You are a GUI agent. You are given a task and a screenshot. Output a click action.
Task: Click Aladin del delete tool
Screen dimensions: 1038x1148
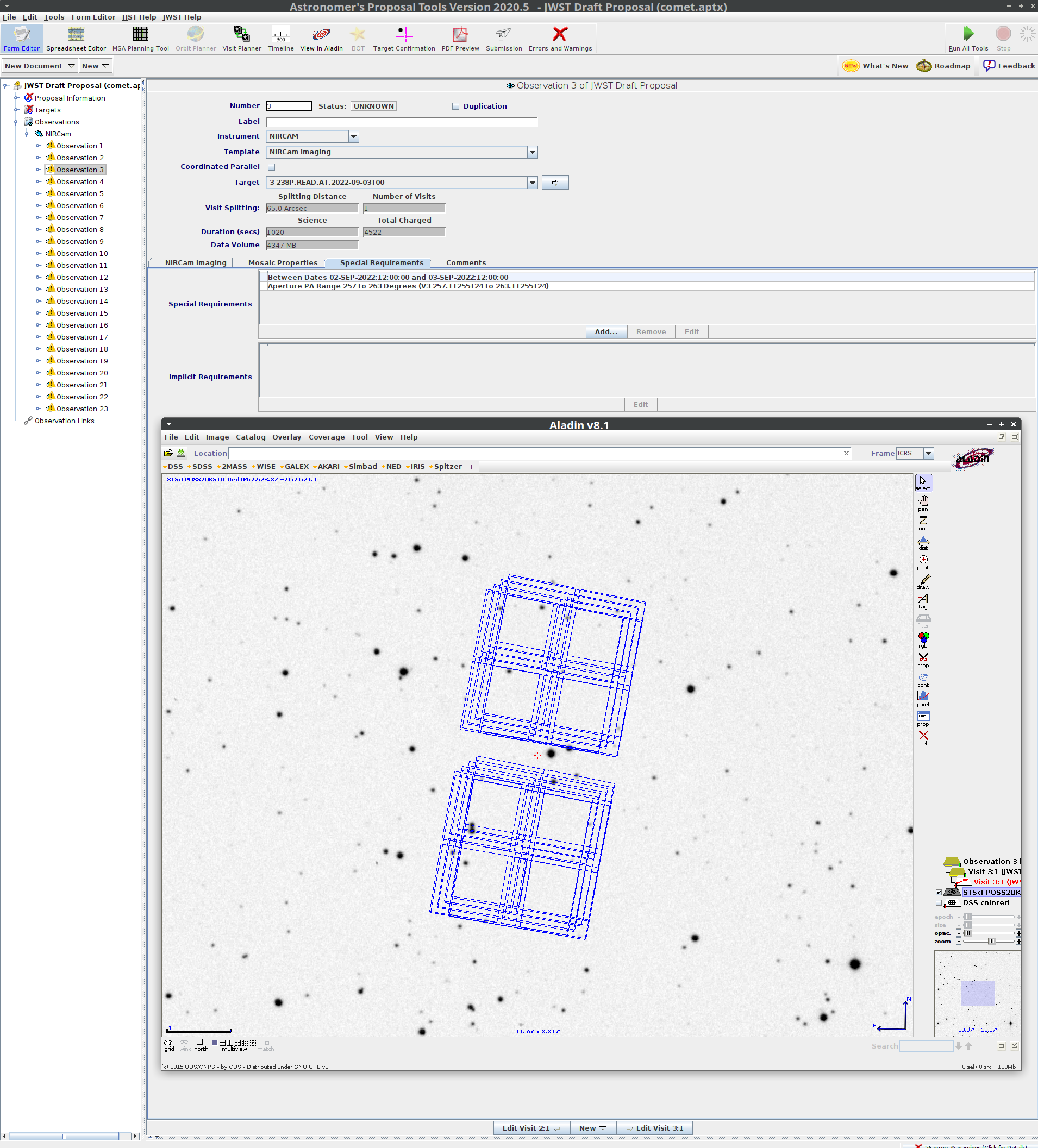[923, 738]
